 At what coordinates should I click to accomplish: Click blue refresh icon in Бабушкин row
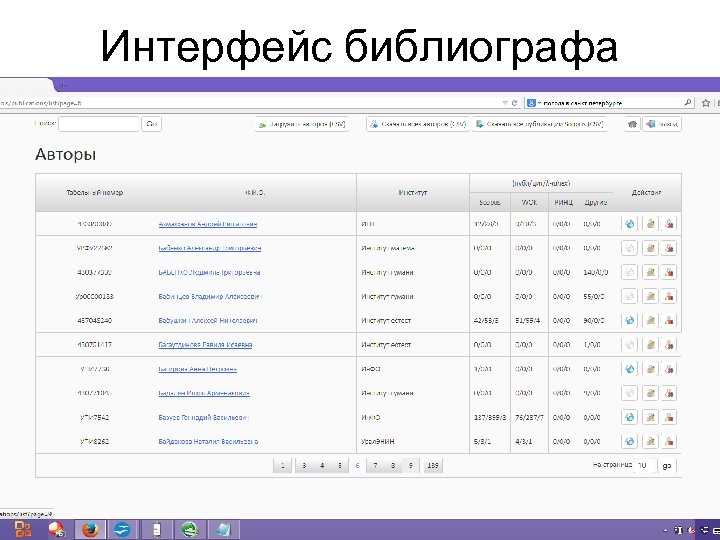click(630, 321)
